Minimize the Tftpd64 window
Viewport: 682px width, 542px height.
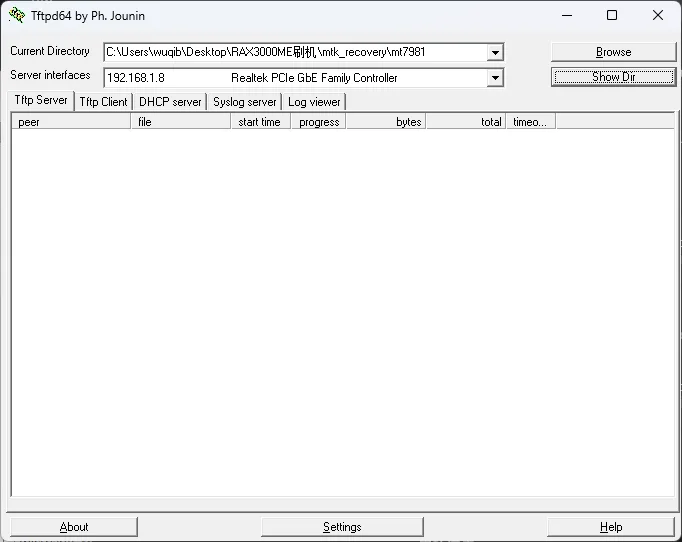(567, 16)
